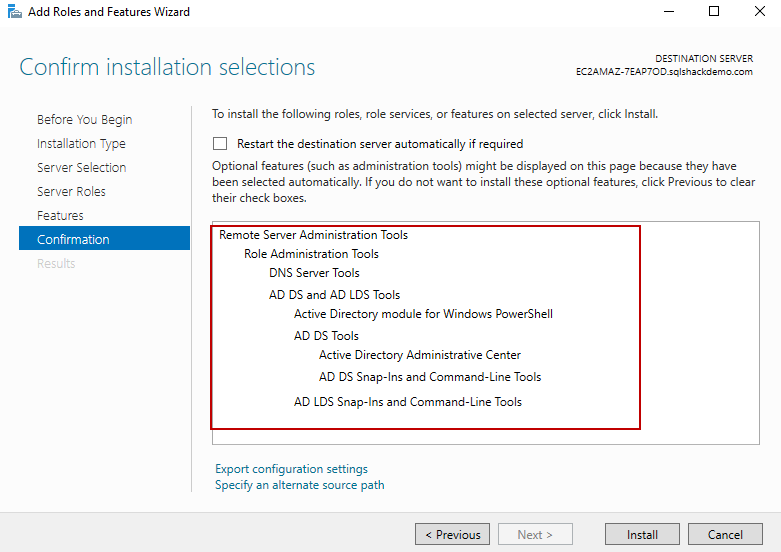Open Specify an alternate source path link

[299, 485]
